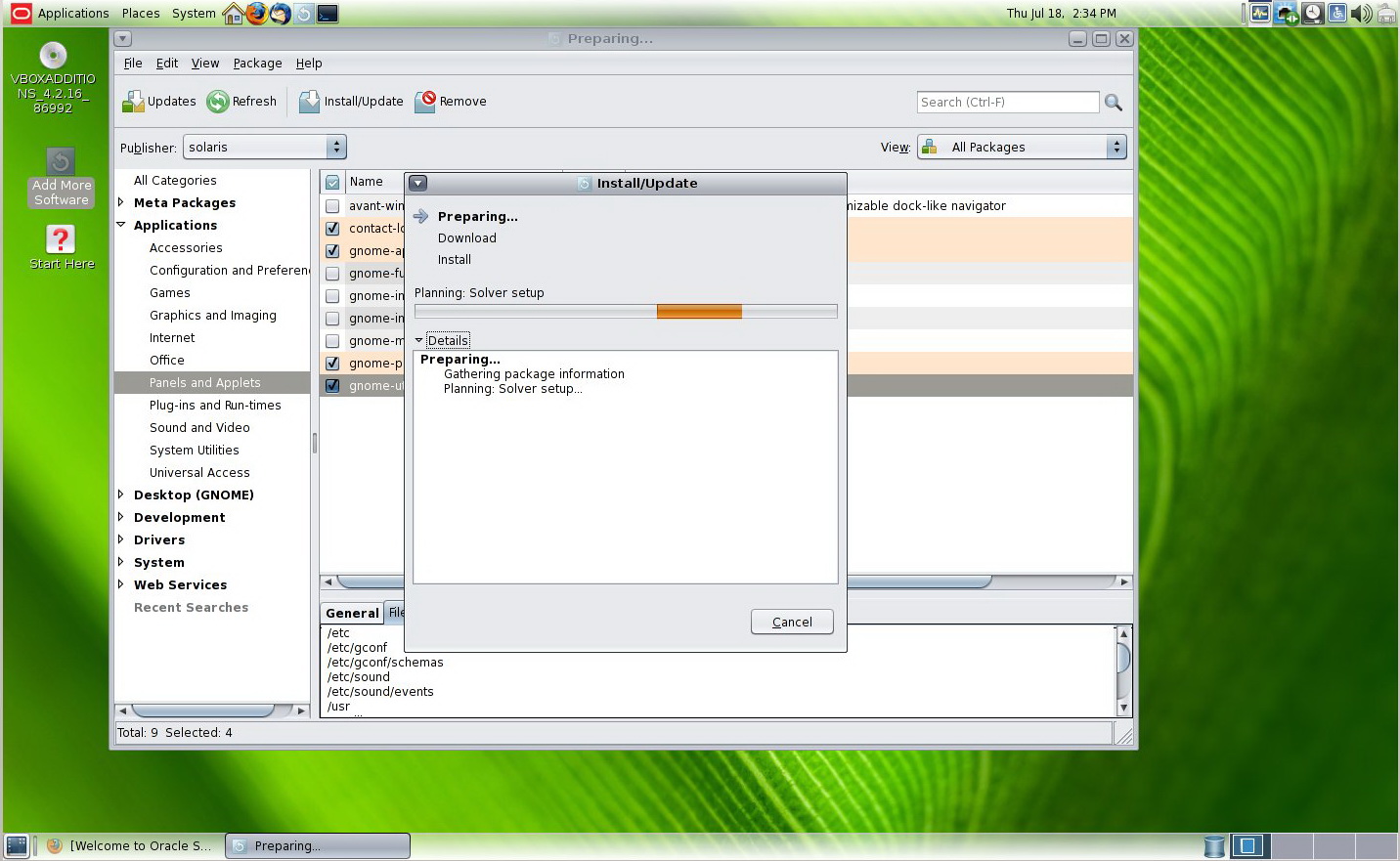The height and width of the screenshot is (861, 1400).
Task: Expand the Drivers category
Action: [x=121, y=539]
